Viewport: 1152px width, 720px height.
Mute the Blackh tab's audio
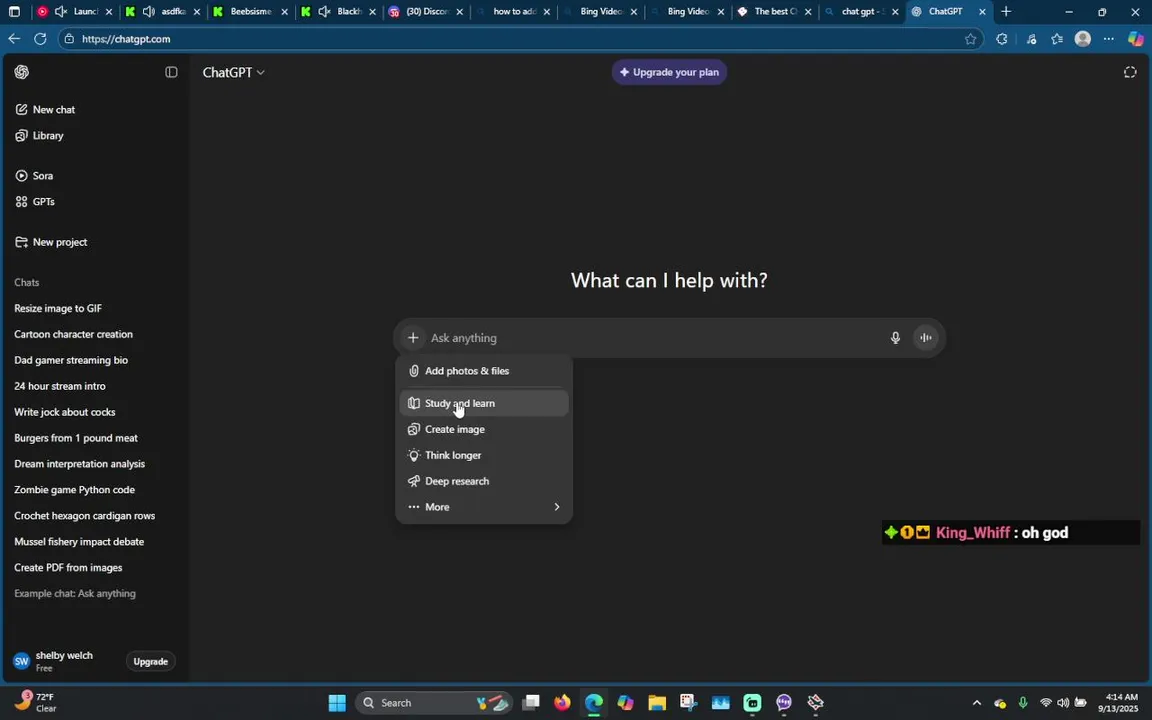point(324,12)
